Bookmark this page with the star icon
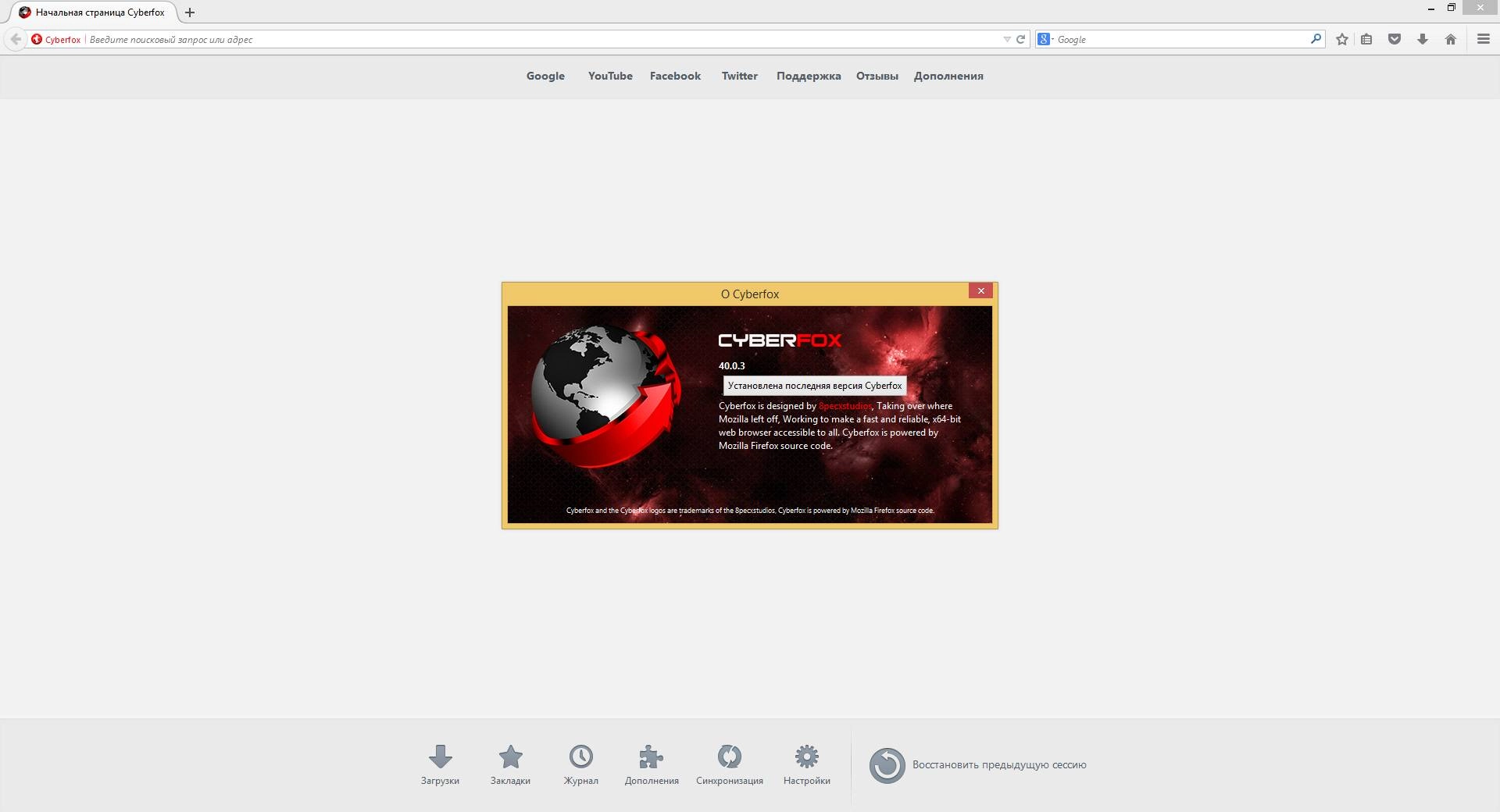The height and width of the screenshot is (812, 1500). [1342, 39]
